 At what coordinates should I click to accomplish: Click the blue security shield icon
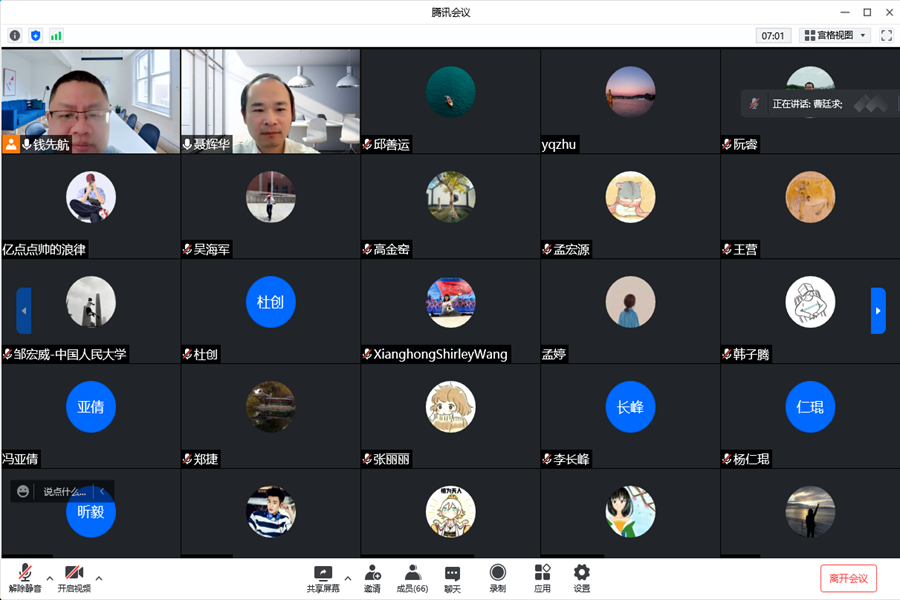(x=36, y=35)
